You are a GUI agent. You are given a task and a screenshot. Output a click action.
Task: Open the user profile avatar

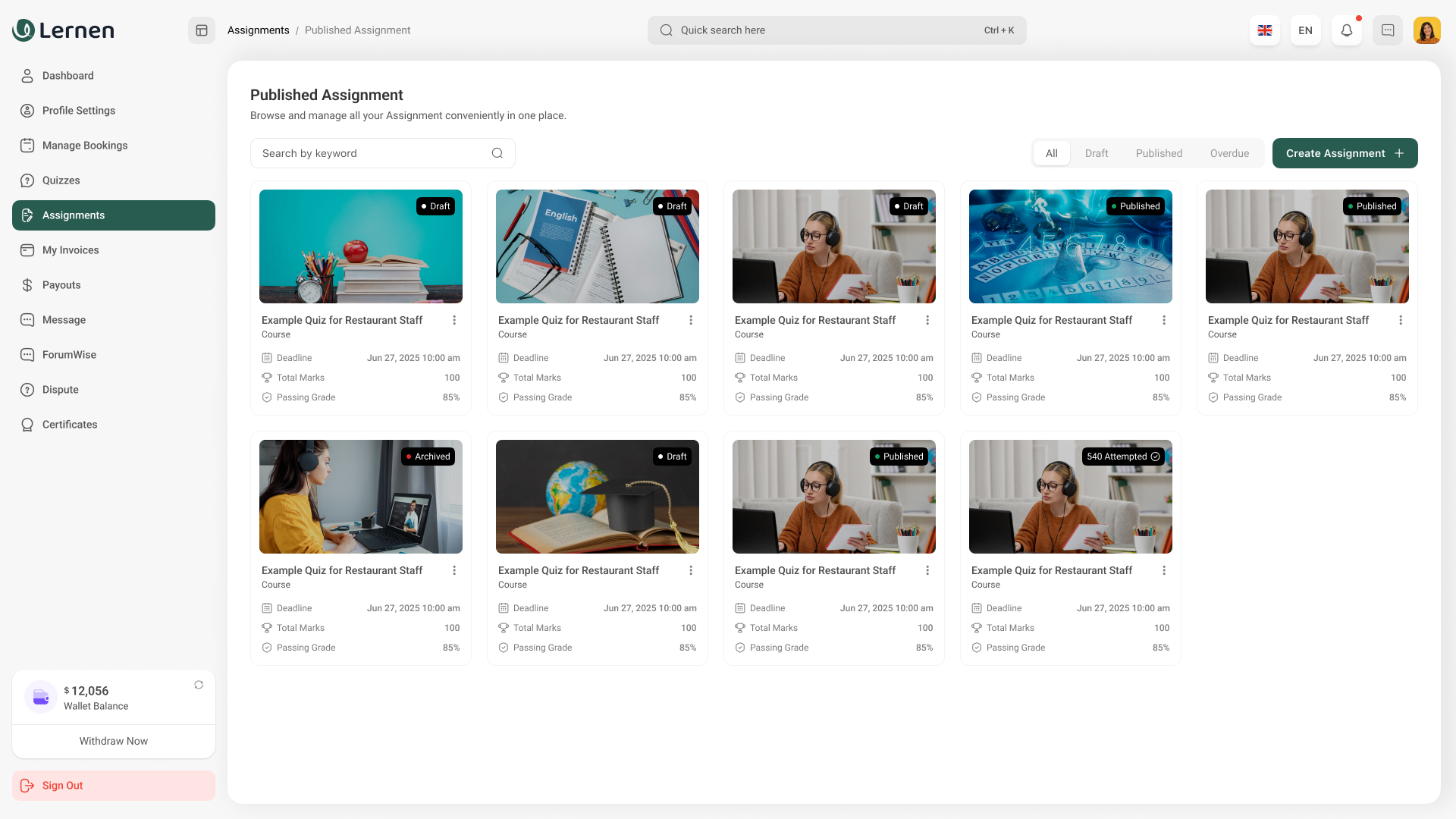1427,30
